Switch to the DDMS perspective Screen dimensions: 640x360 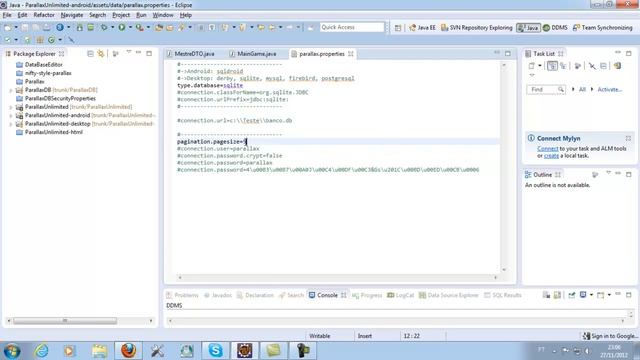pos(555,28)
